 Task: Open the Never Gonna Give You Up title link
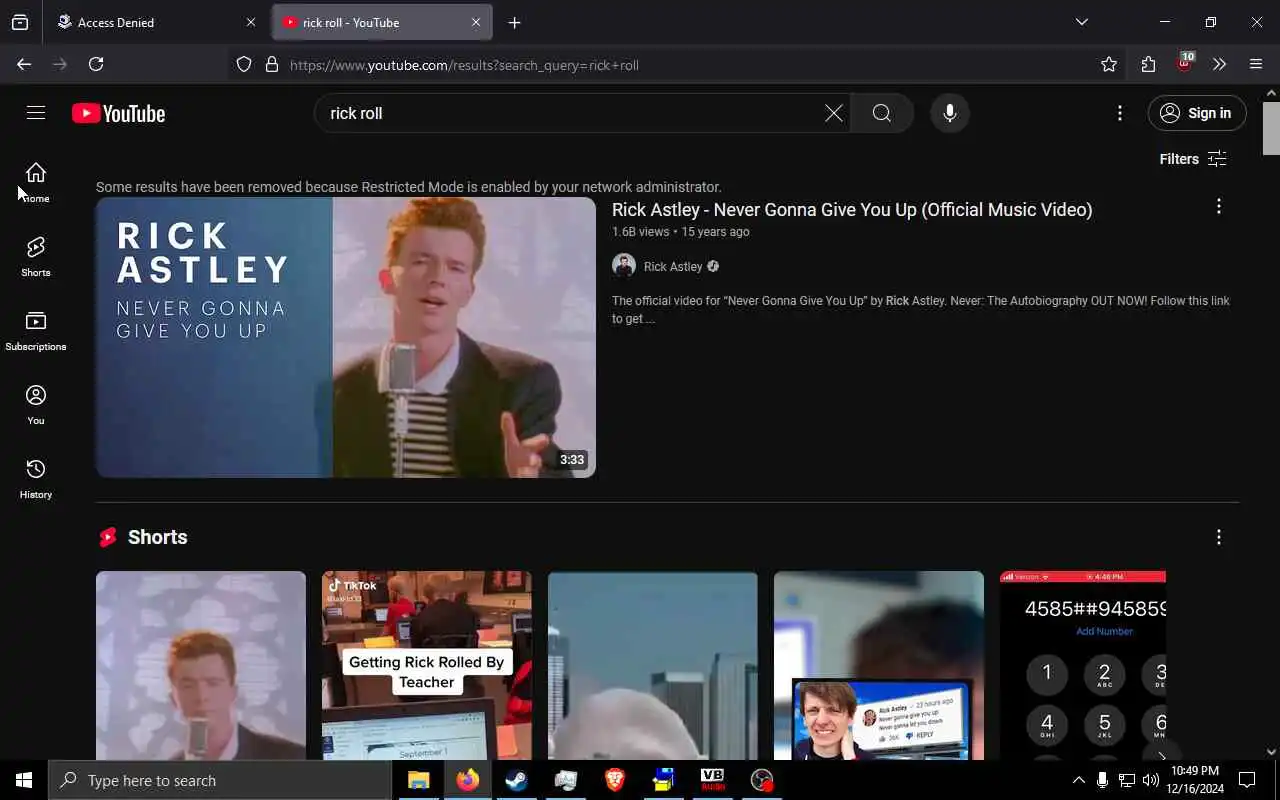click(852, 210)
